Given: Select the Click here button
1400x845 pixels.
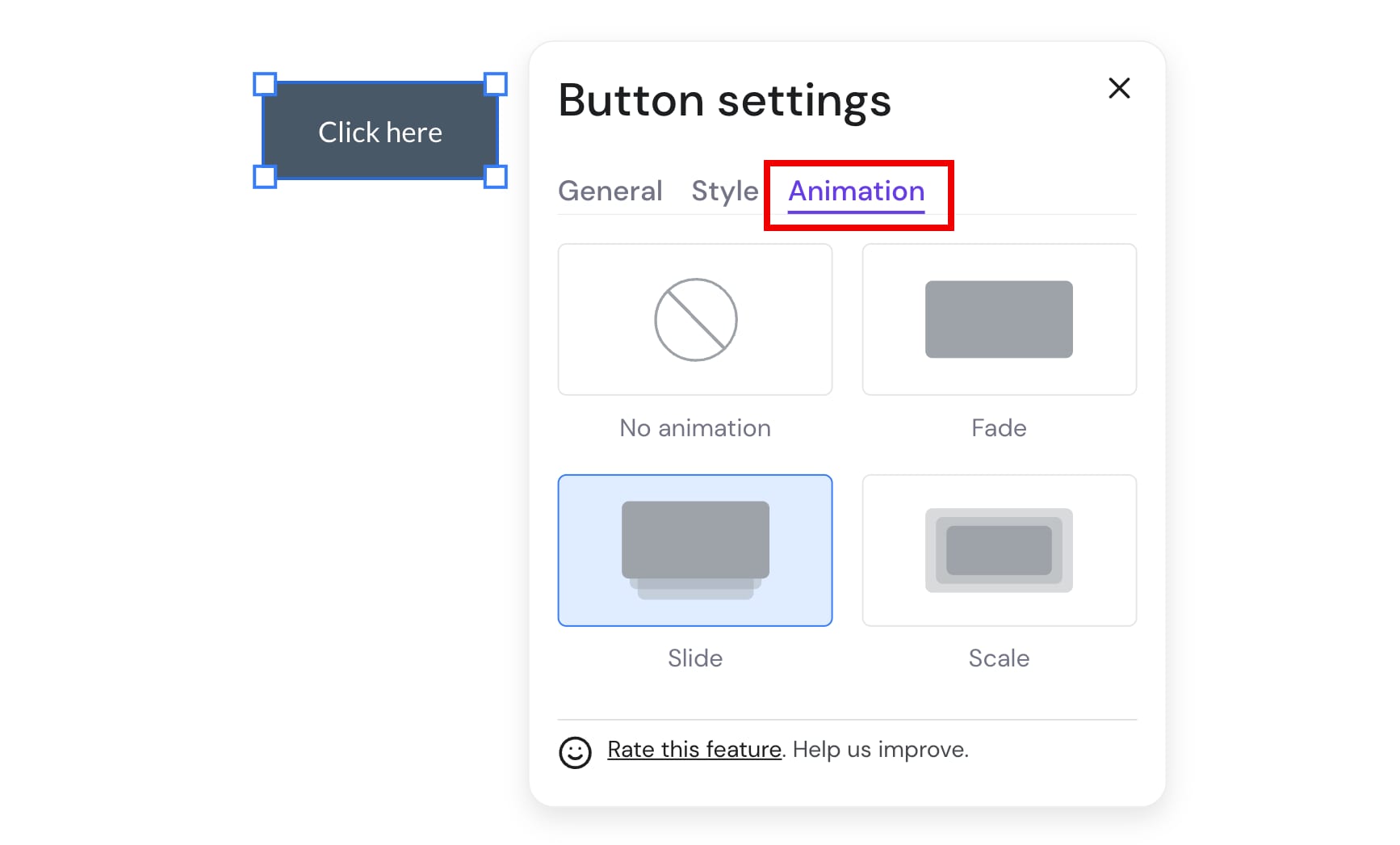Looking at the screenshot, I should 379,131.
